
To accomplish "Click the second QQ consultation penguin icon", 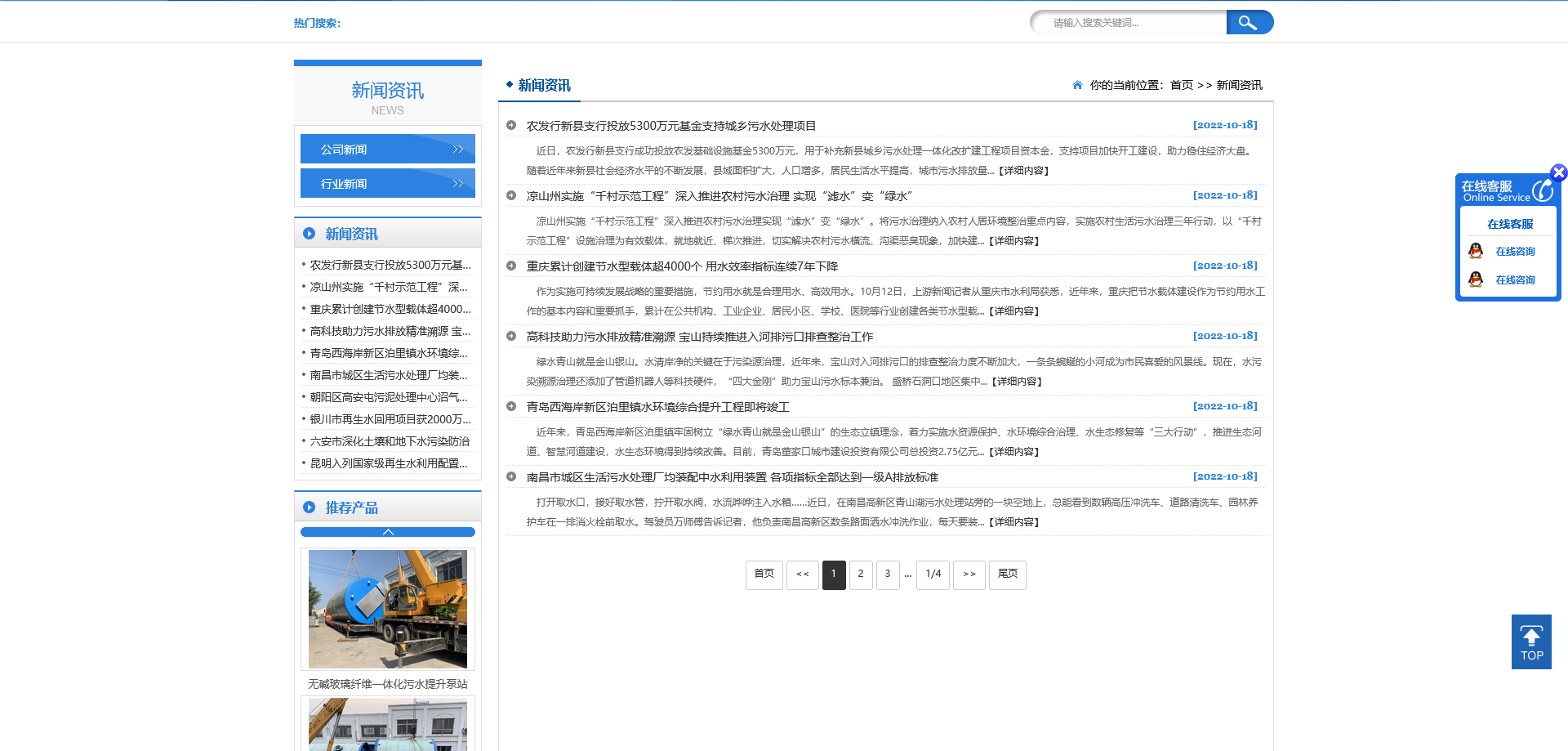I will click(1477, 279).
